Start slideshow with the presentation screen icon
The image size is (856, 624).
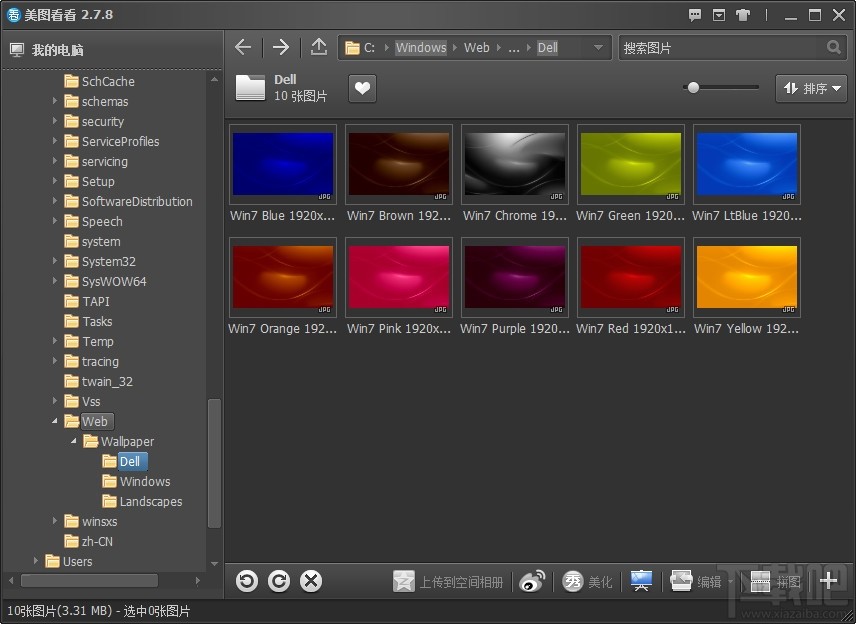tap(641, 581)
